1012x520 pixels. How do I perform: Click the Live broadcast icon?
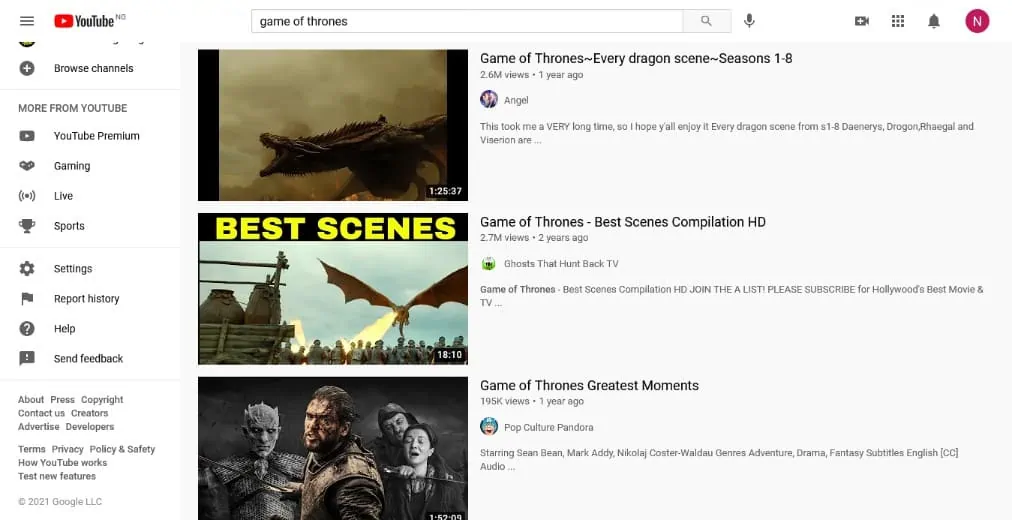pyautogui.click(x=27, y=196)
